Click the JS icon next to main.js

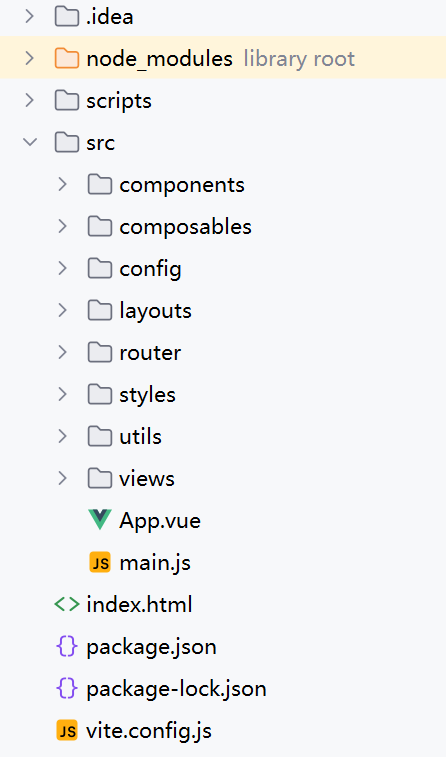pos(100,562)
